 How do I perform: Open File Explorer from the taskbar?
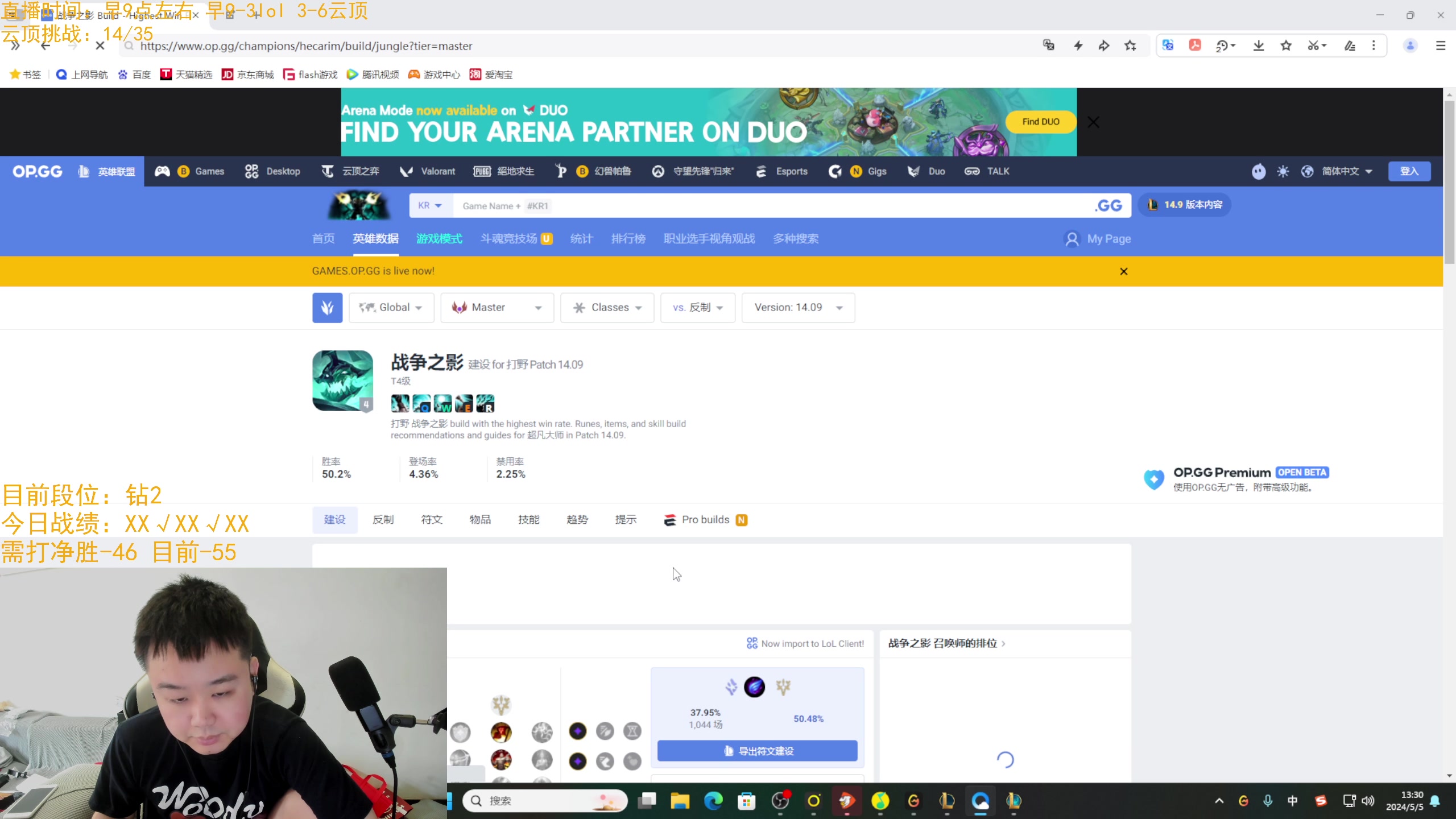pos(680,801)
